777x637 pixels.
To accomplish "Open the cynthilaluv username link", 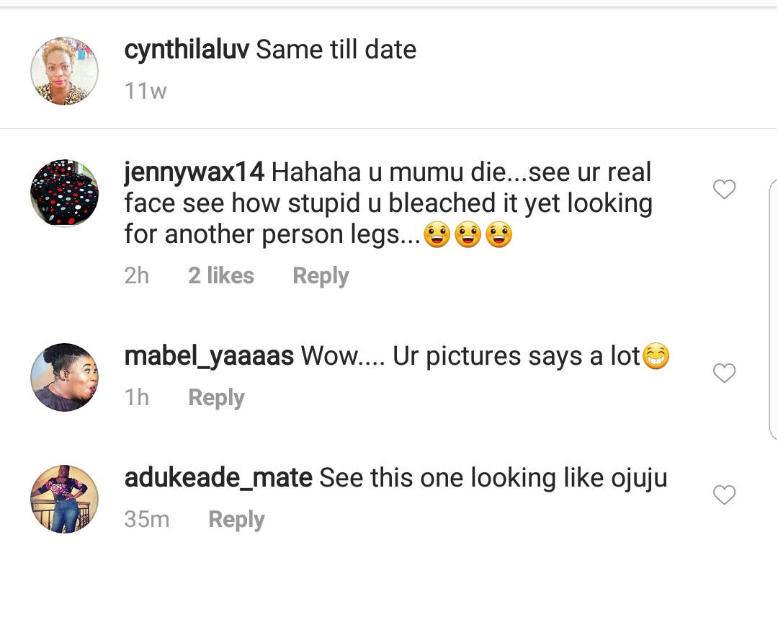I will (x=186, y=50).
